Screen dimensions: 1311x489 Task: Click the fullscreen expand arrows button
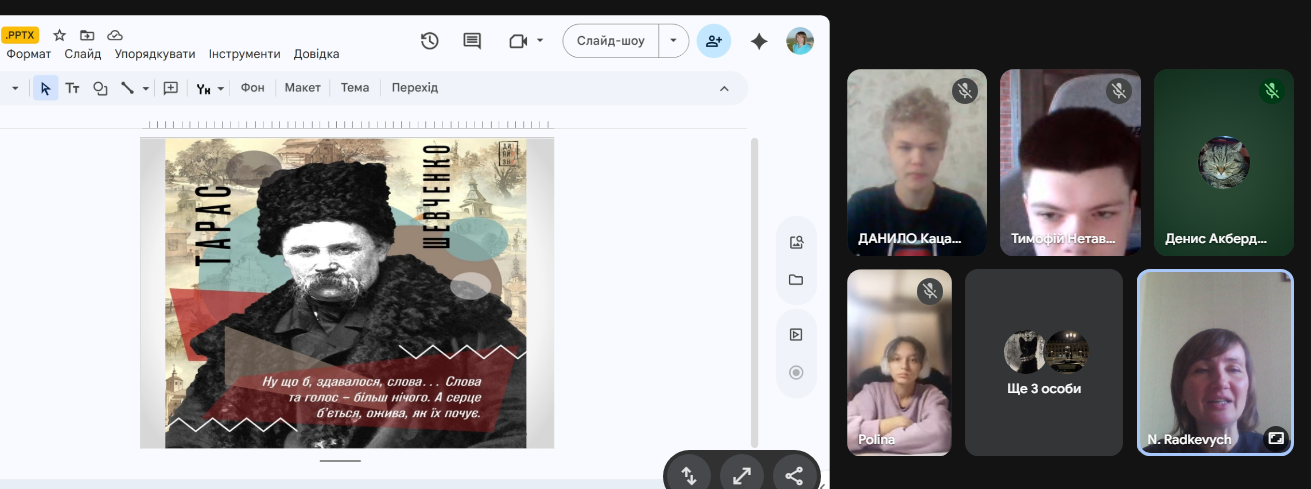[x=742, y=476]
